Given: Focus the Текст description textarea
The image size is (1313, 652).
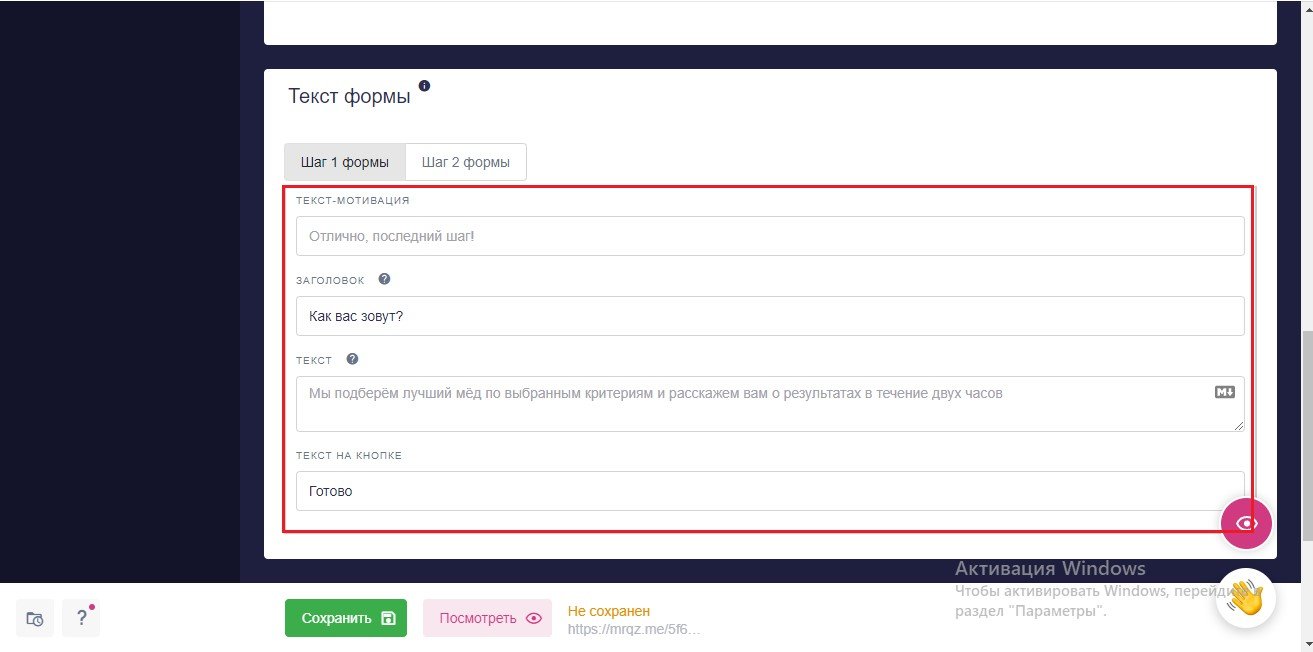Looking at the screenshot, I should point(770,404).
